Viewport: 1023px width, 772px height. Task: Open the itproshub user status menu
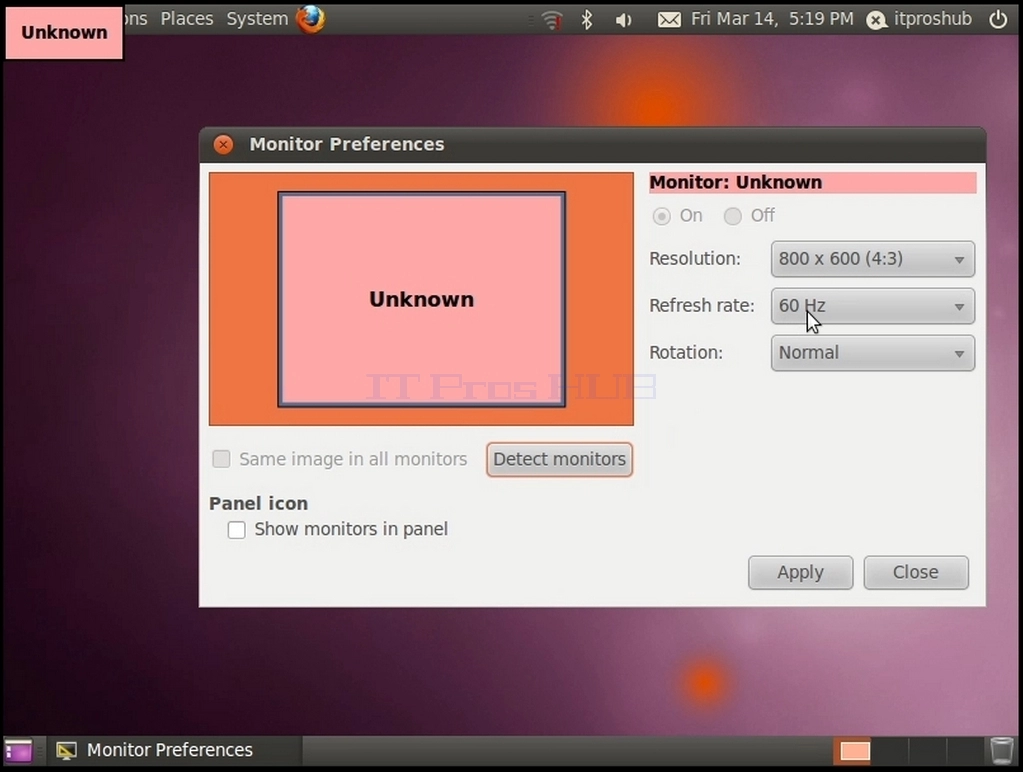tap(919, 20)
